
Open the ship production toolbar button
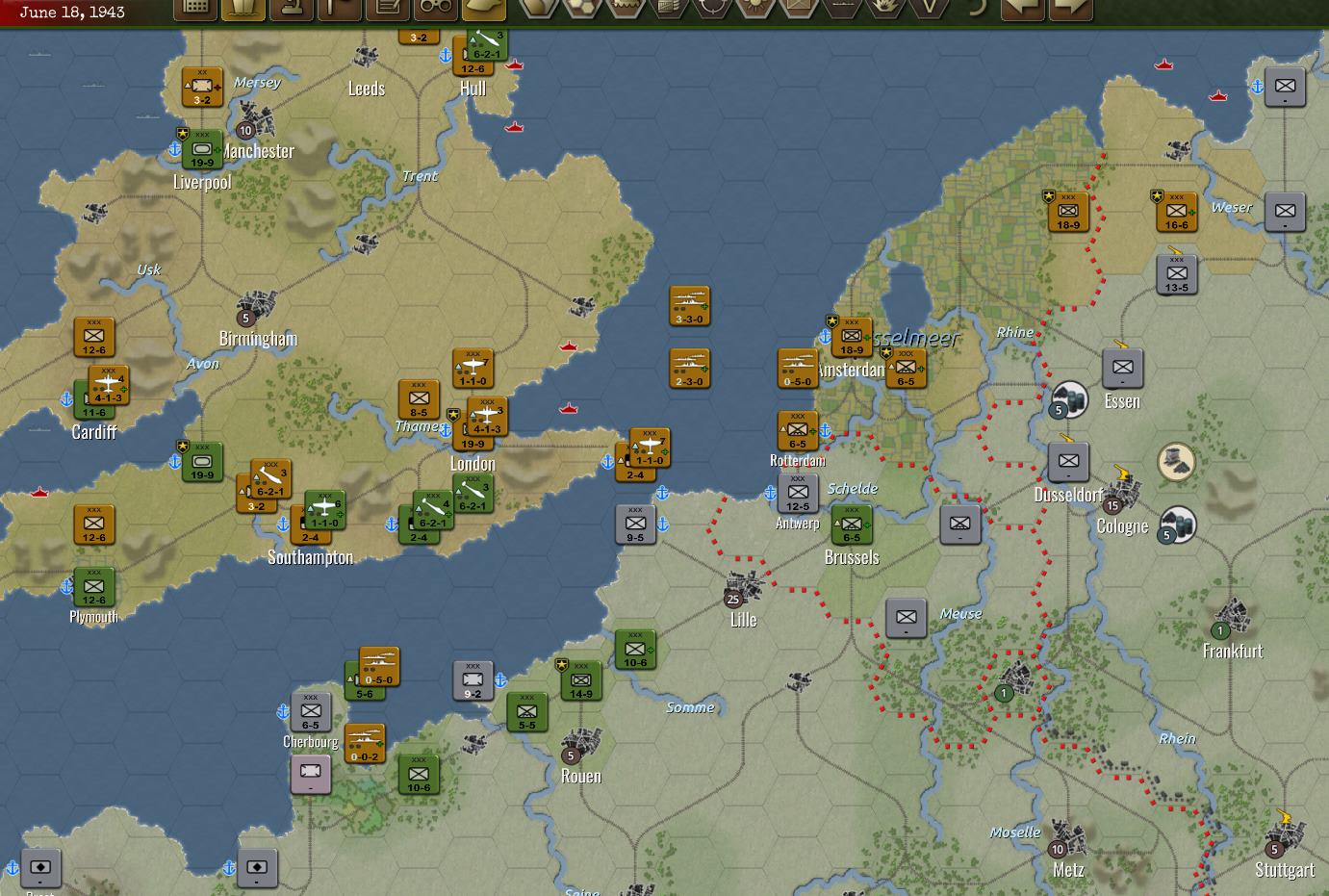coord(243,9)
